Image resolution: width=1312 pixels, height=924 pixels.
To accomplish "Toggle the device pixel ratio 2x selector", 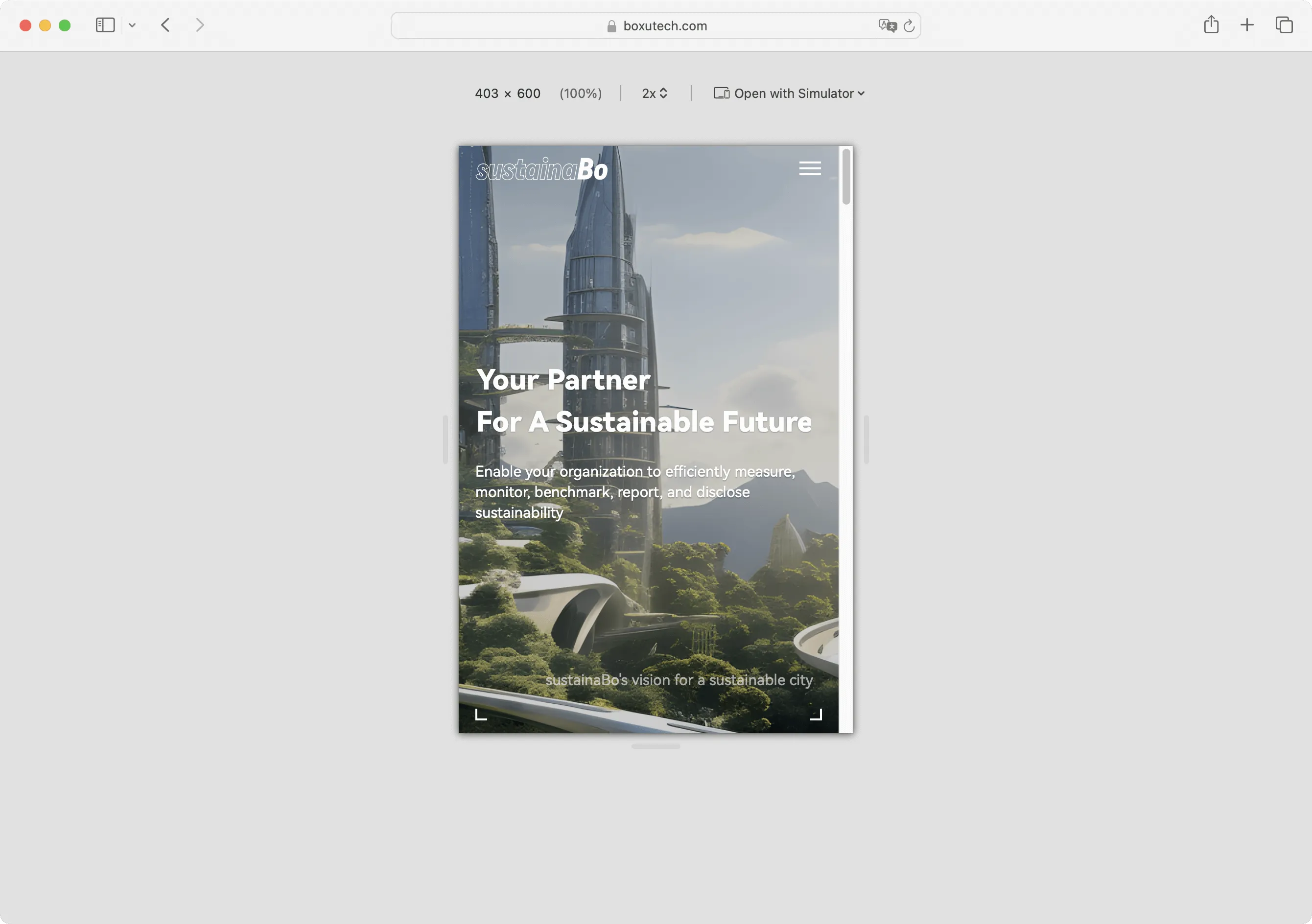I will click(x=655, y=93).
